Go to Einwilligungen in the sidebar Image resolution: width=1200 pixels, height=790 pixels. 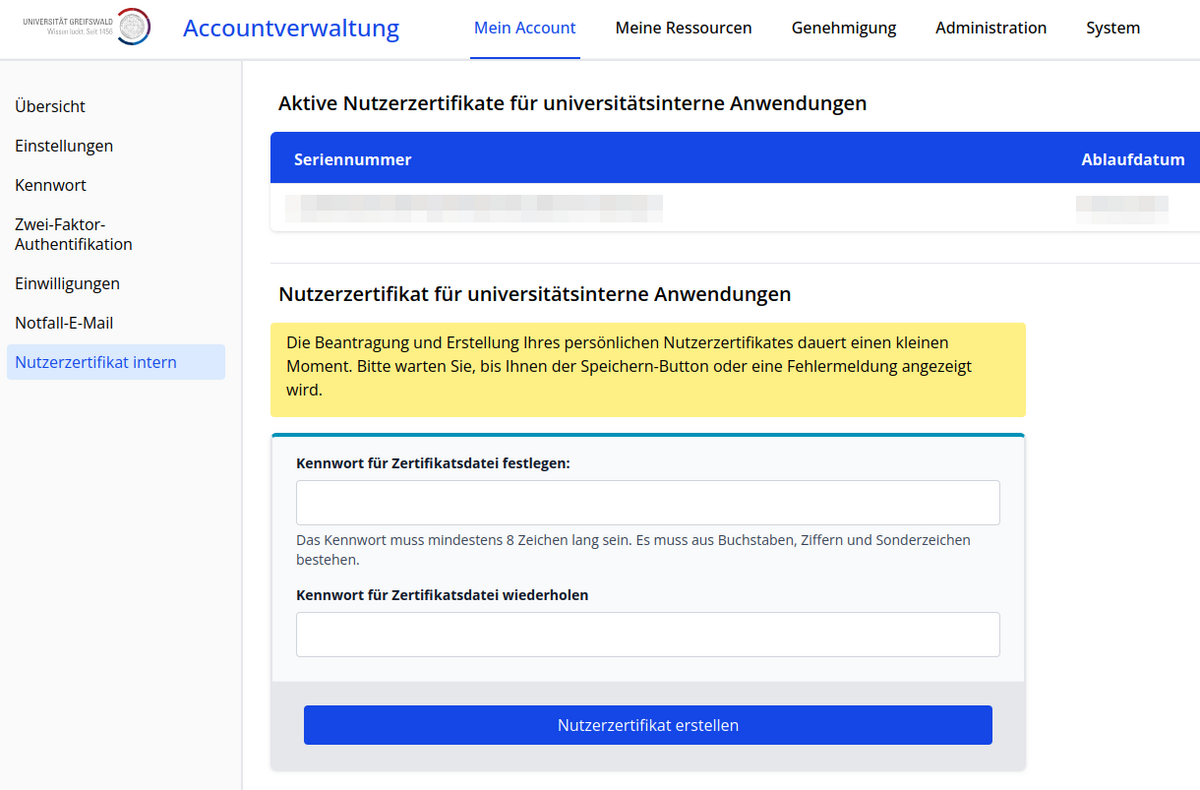67,284
